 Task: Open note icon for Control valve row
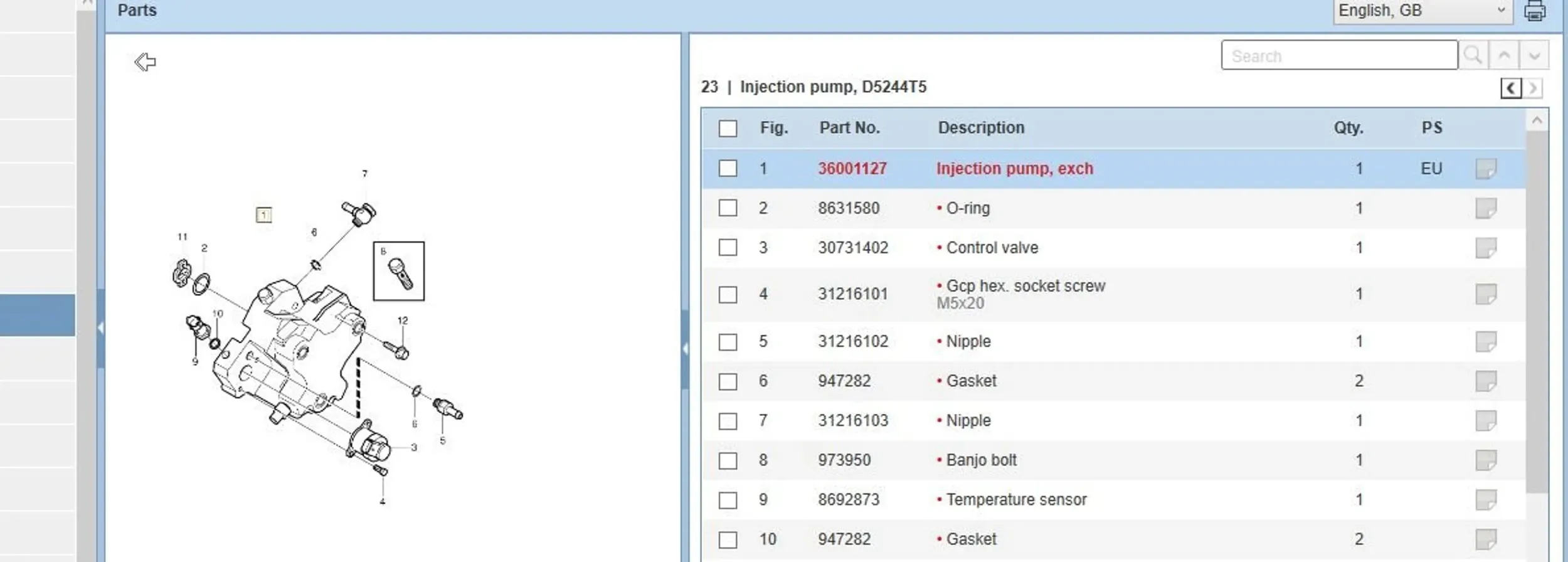click(1485, 248)
